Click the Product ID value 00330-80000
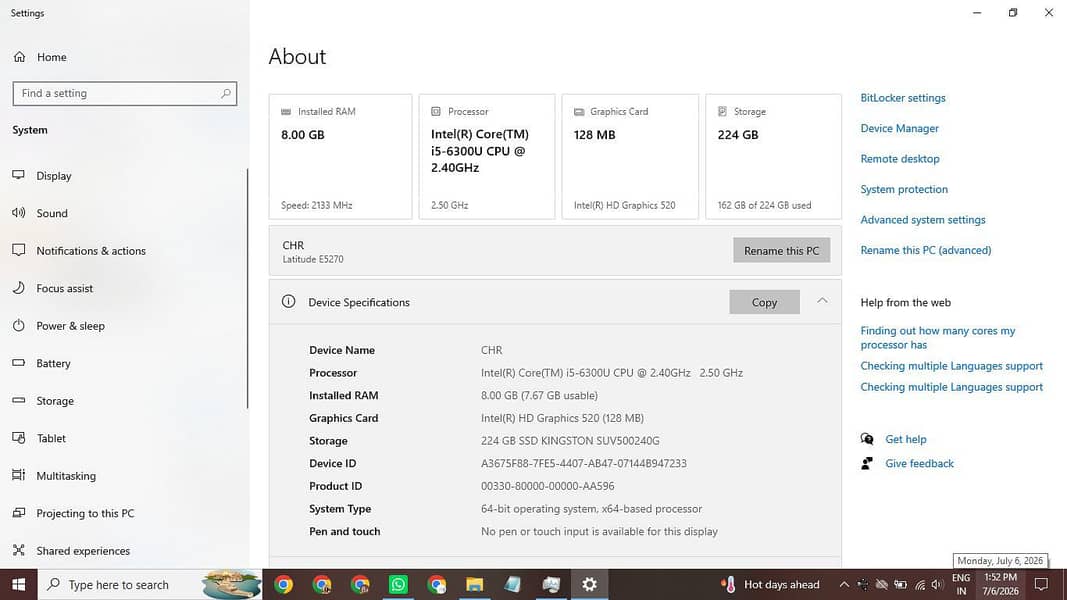Viewport: 1067px width, 600px height. click(x=547, y=486)
